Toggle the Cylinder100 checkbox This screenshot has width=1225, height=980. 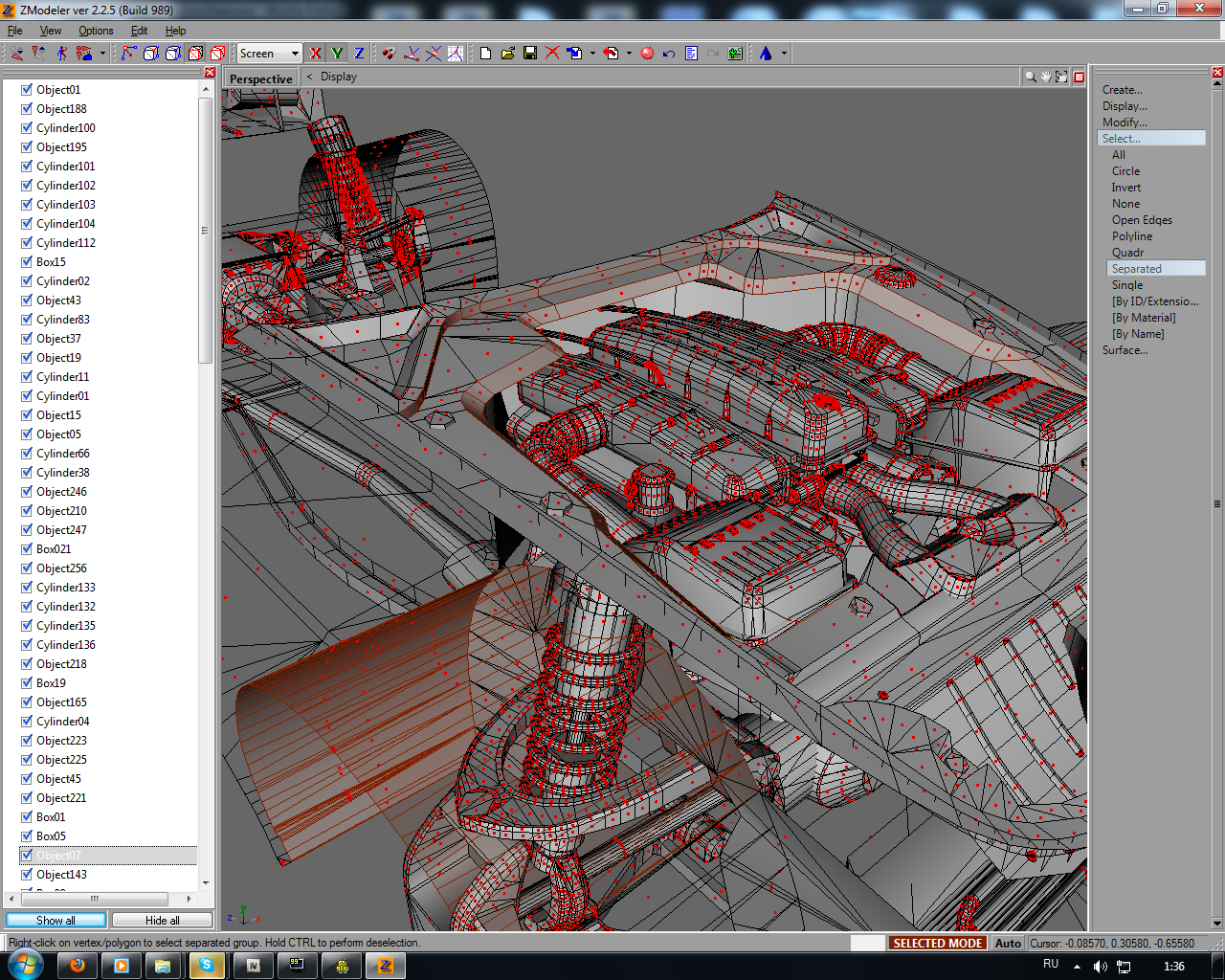27,128
